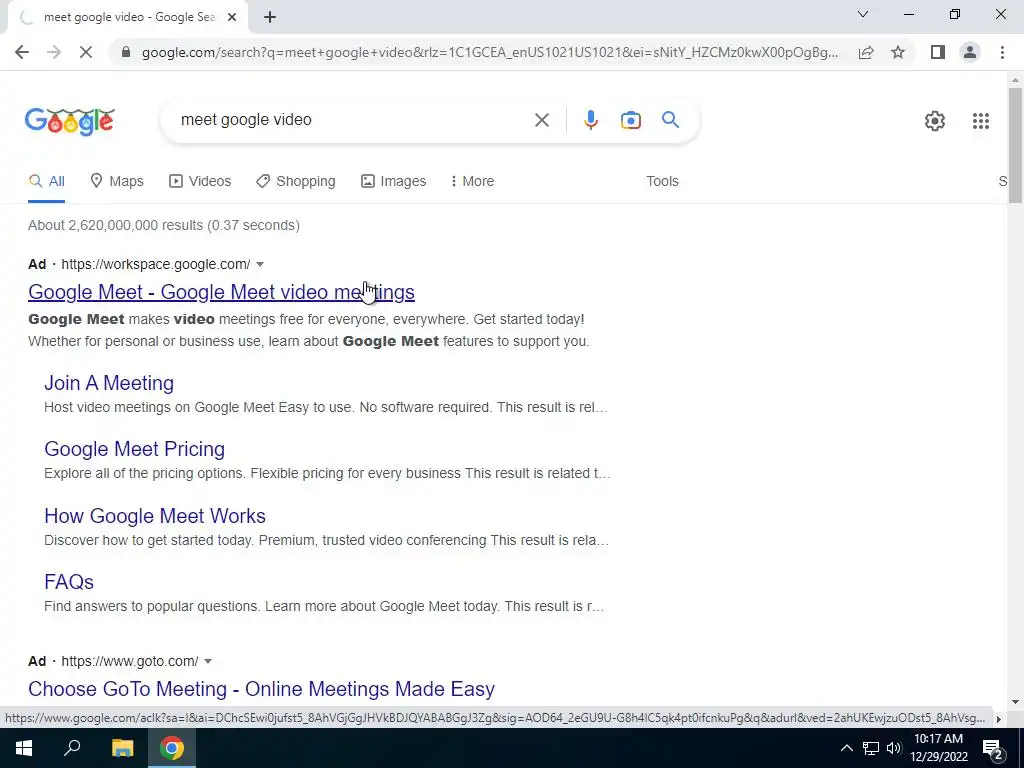Screen dimensions: 1024x768
Task: Open the volume tray icon
Action: pyautogui.click(x=894, y=748)
